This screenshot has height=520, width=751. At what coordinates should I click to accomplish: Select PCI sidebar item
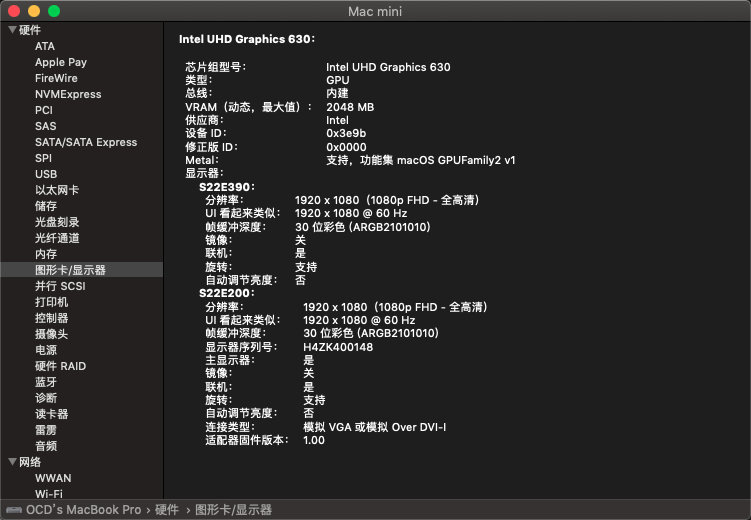[44, 110]
